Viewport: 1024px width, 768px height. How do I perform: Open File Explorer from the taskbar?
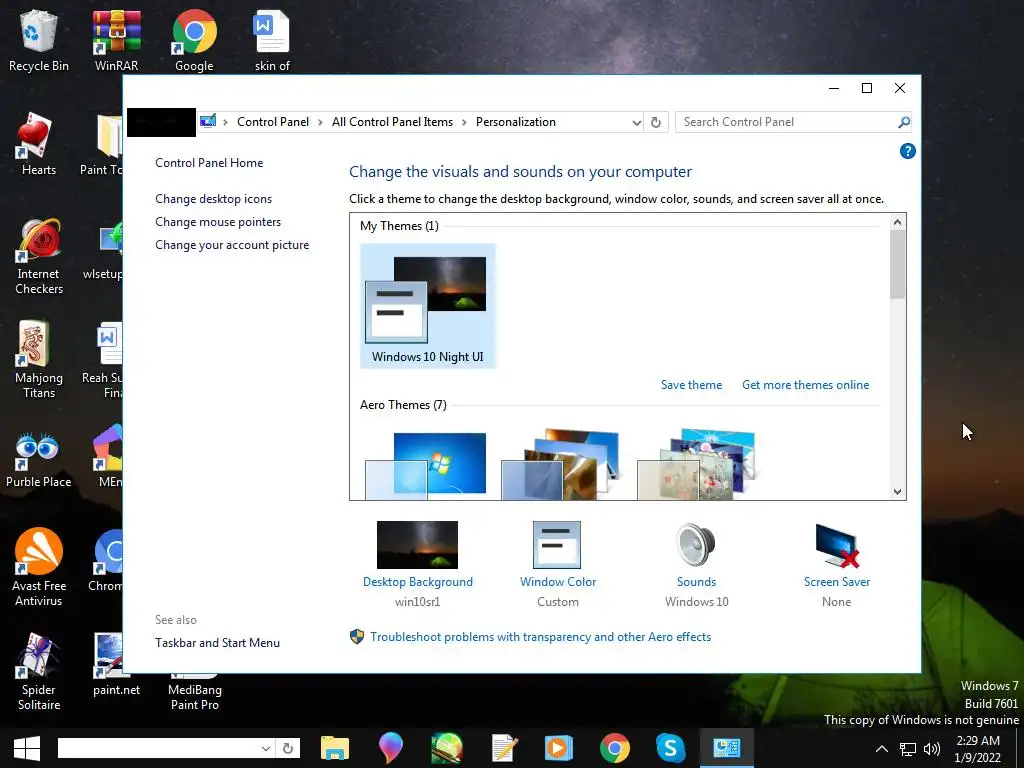pos(334,748)
